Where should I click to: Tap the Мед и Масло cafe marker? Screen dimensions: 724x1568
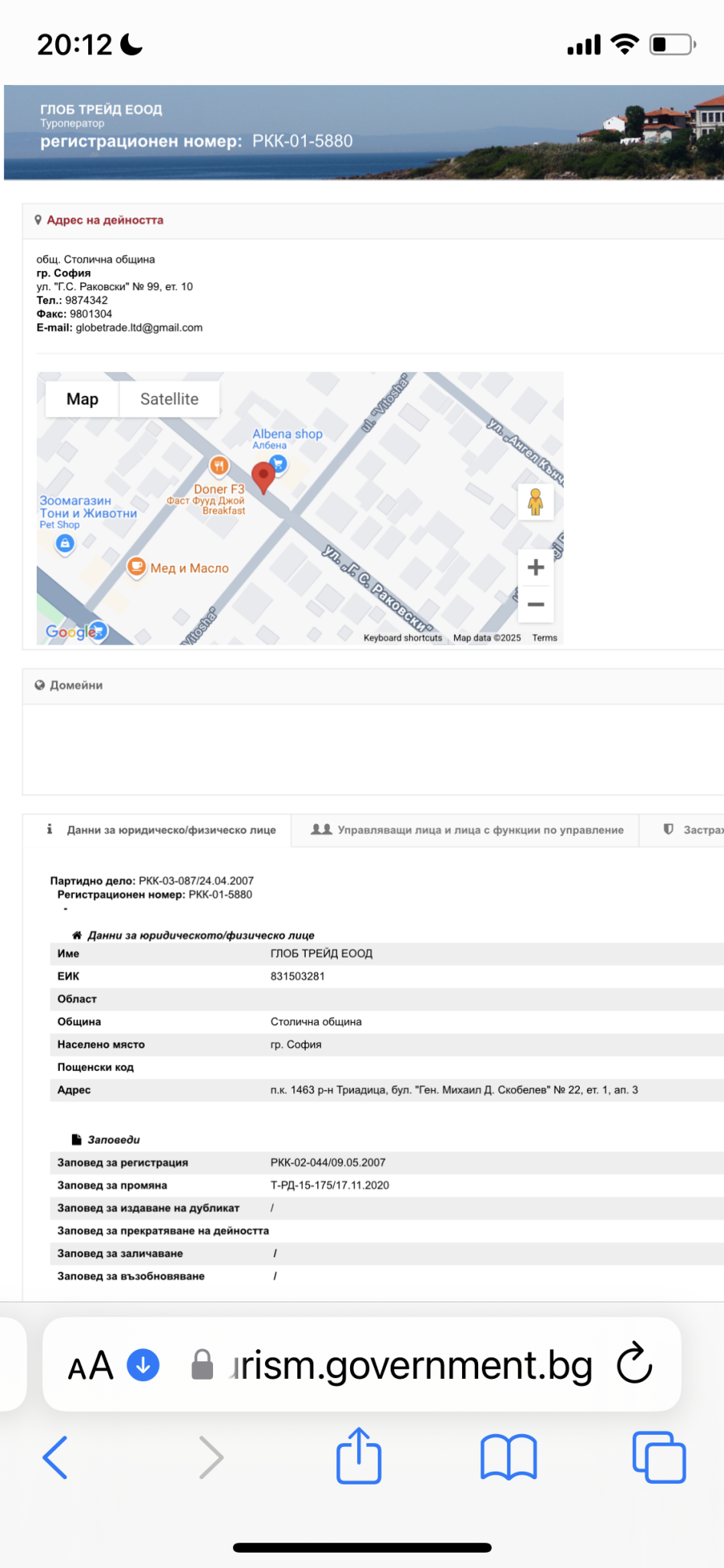click(x=136, y=567)
